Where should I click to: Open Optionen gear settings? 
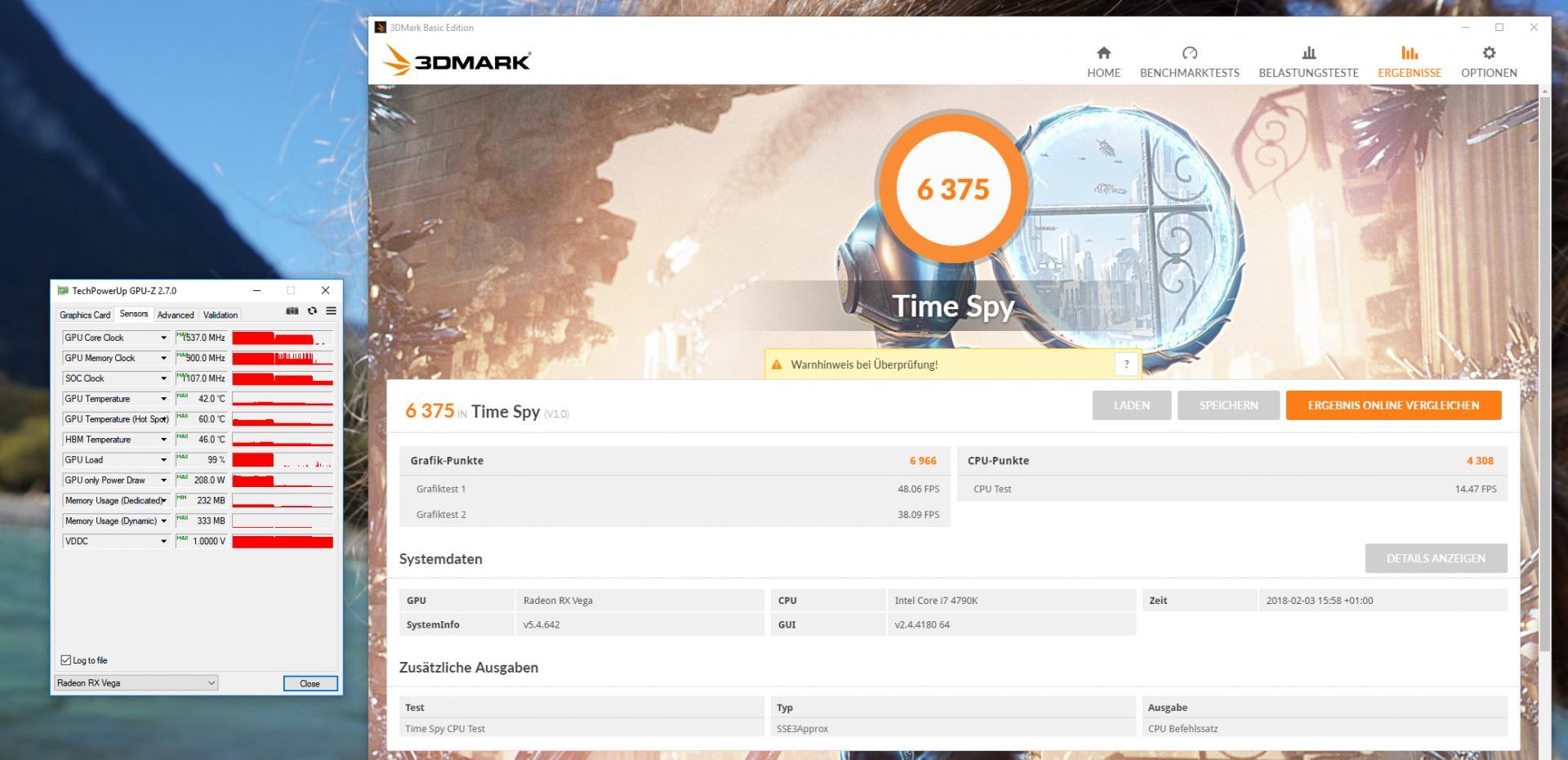(1489, 62)
